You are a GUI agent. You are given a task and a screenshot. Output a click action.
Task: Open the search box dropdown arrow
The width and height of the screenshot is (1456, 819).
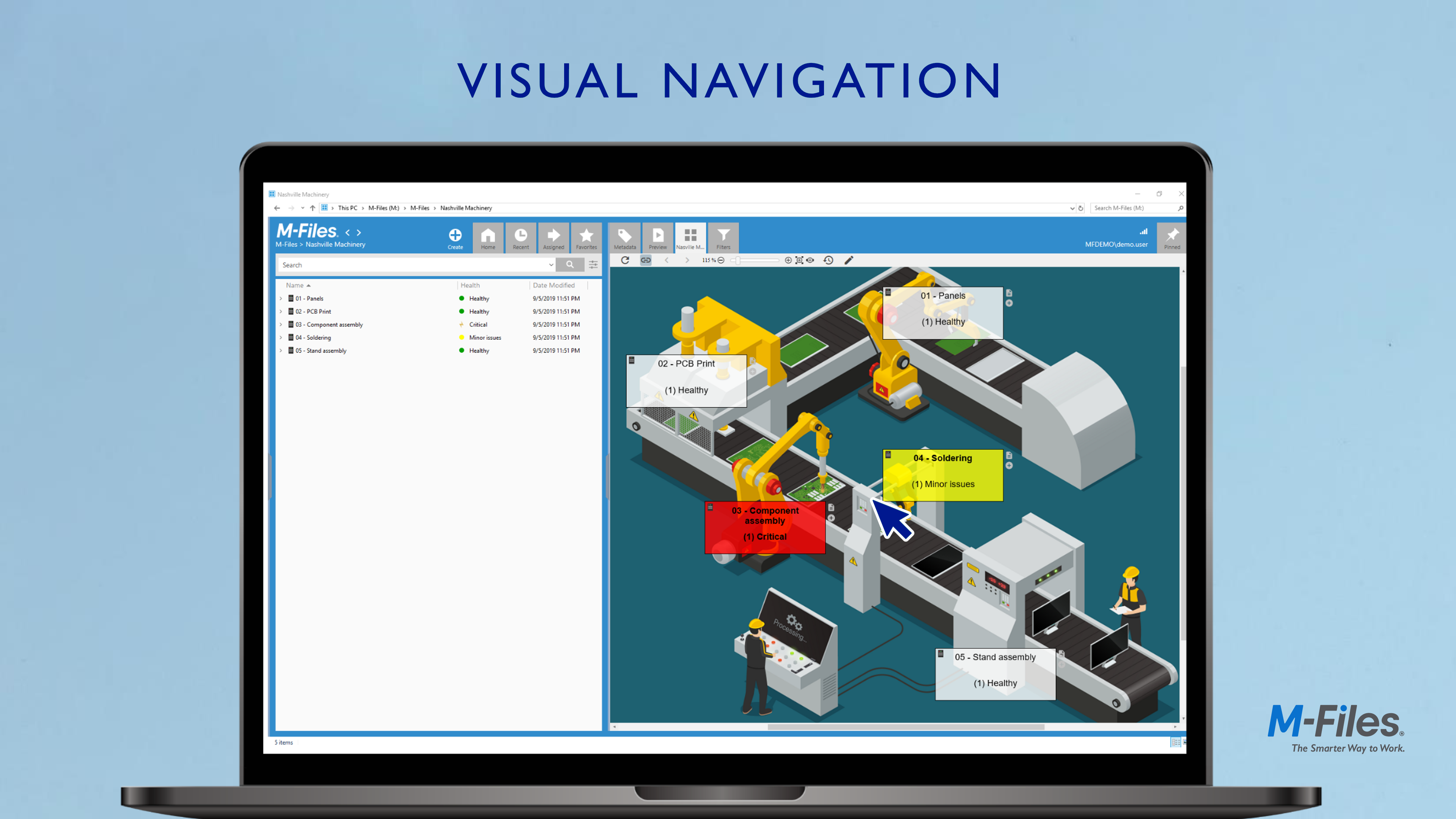[550, 265]
